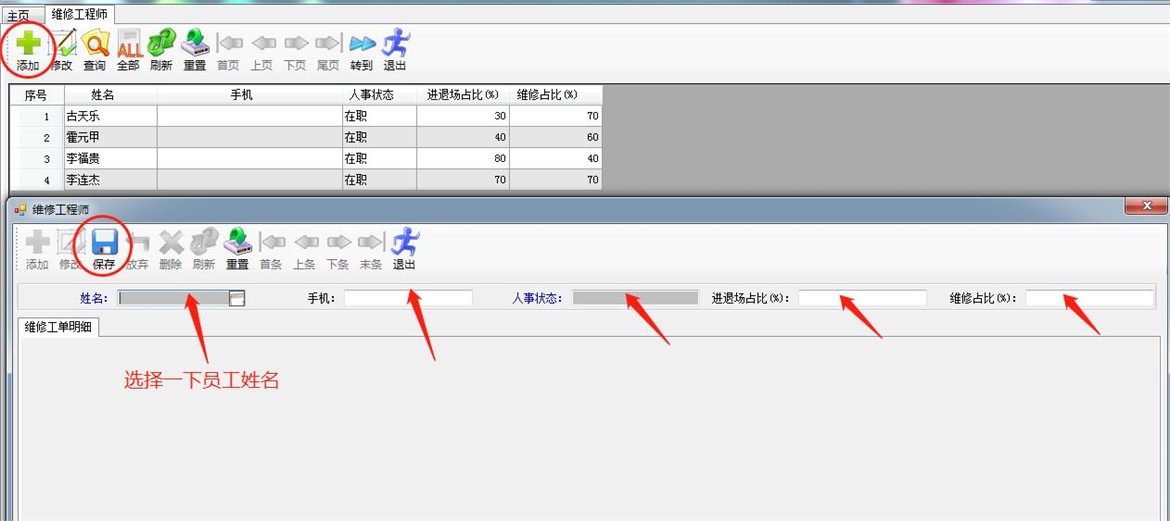Click the 修改 edit icon in main toolbar
This screenshot has height=521, width=1170.
pyautogui.click(x=63, y=43)
